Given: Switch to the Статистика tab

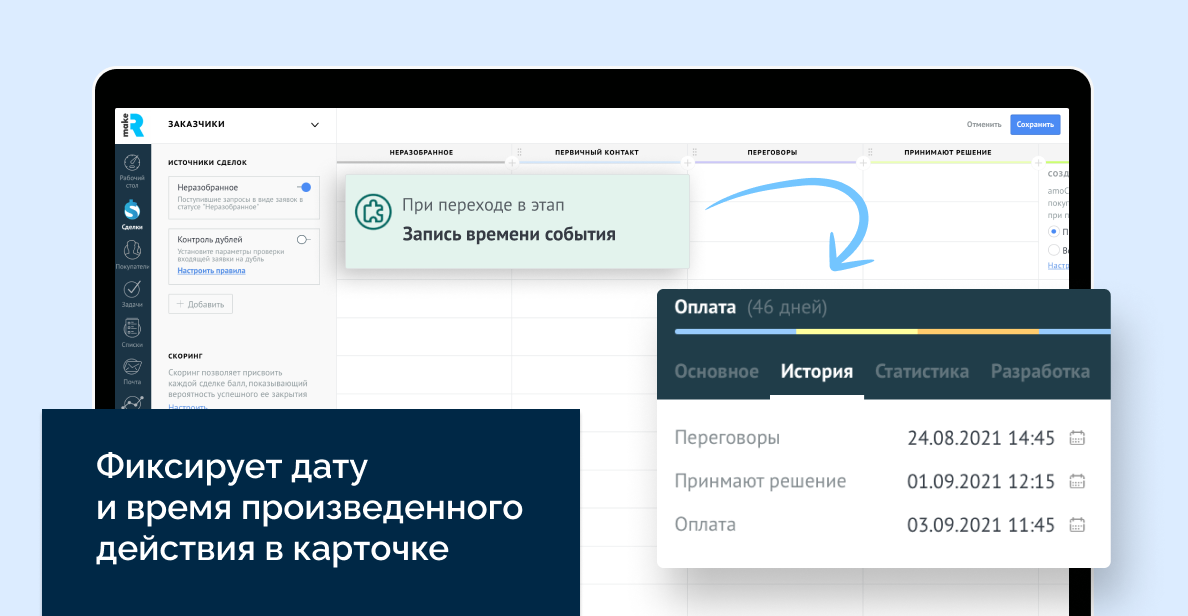Looking at the screenshot, I should coord(922,371).
